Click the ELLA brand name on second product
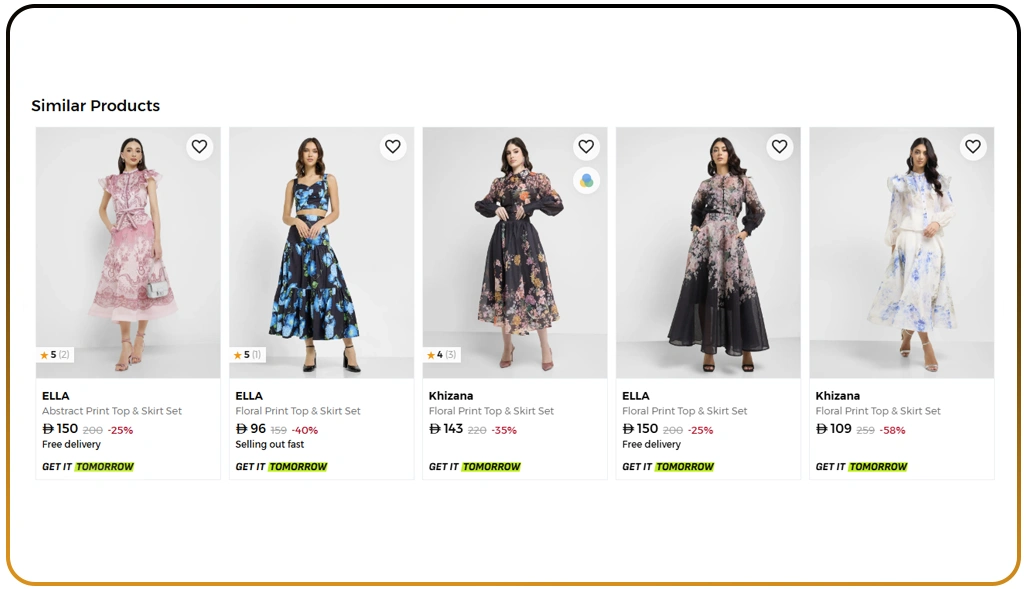 coord(248,395)
